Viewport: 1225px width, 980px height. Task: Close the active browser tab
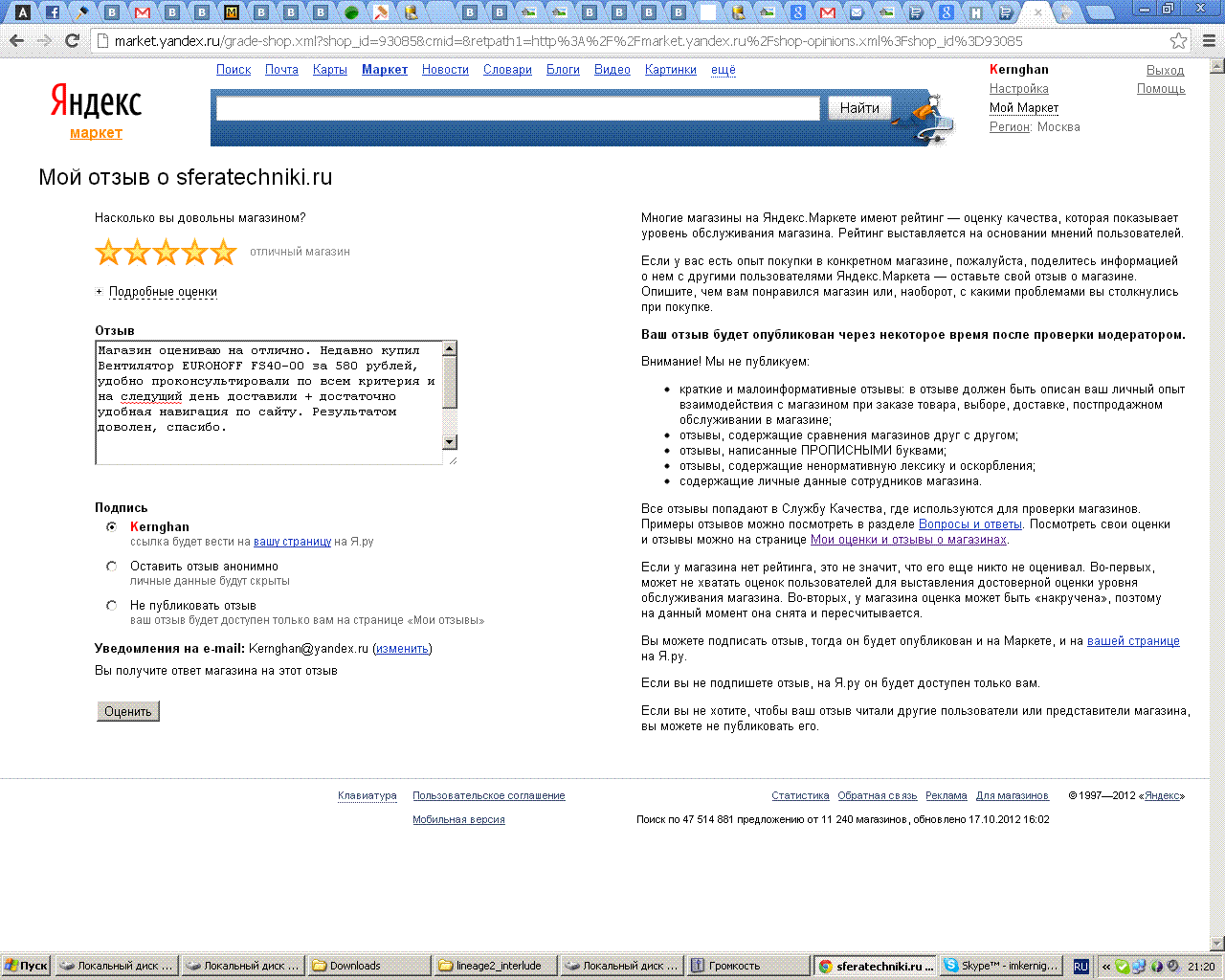(1037, 12)
